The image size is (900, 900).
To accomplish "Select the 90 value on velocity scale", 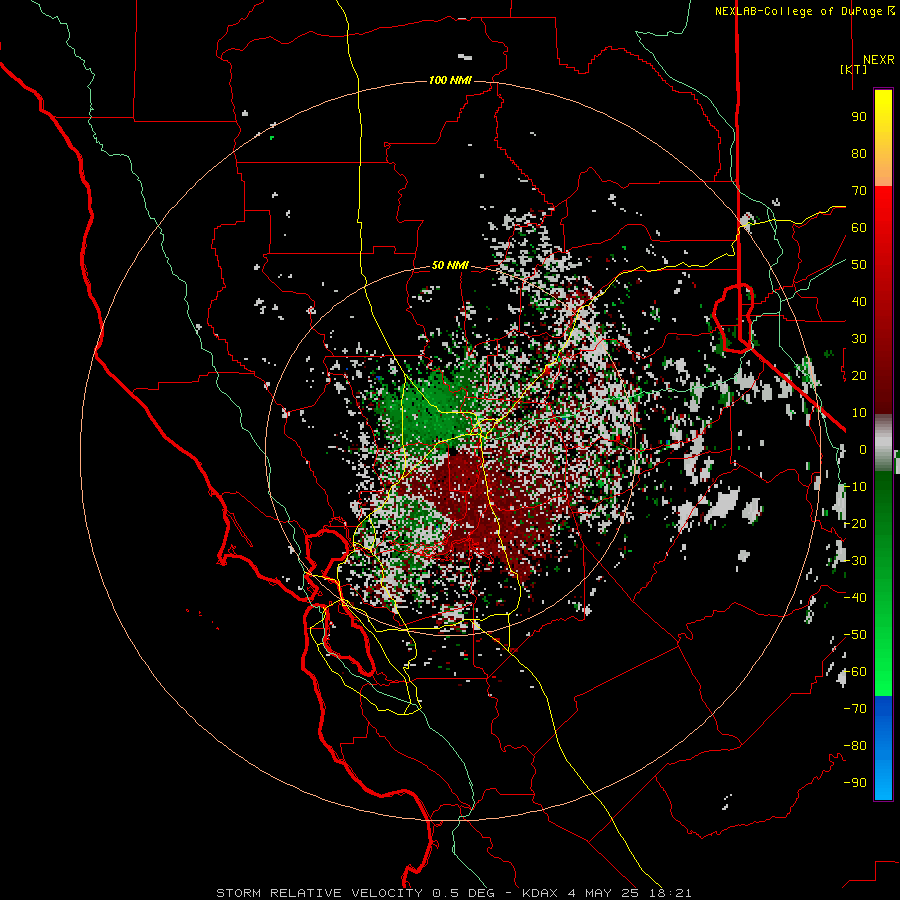I will [x=859, y=117].
